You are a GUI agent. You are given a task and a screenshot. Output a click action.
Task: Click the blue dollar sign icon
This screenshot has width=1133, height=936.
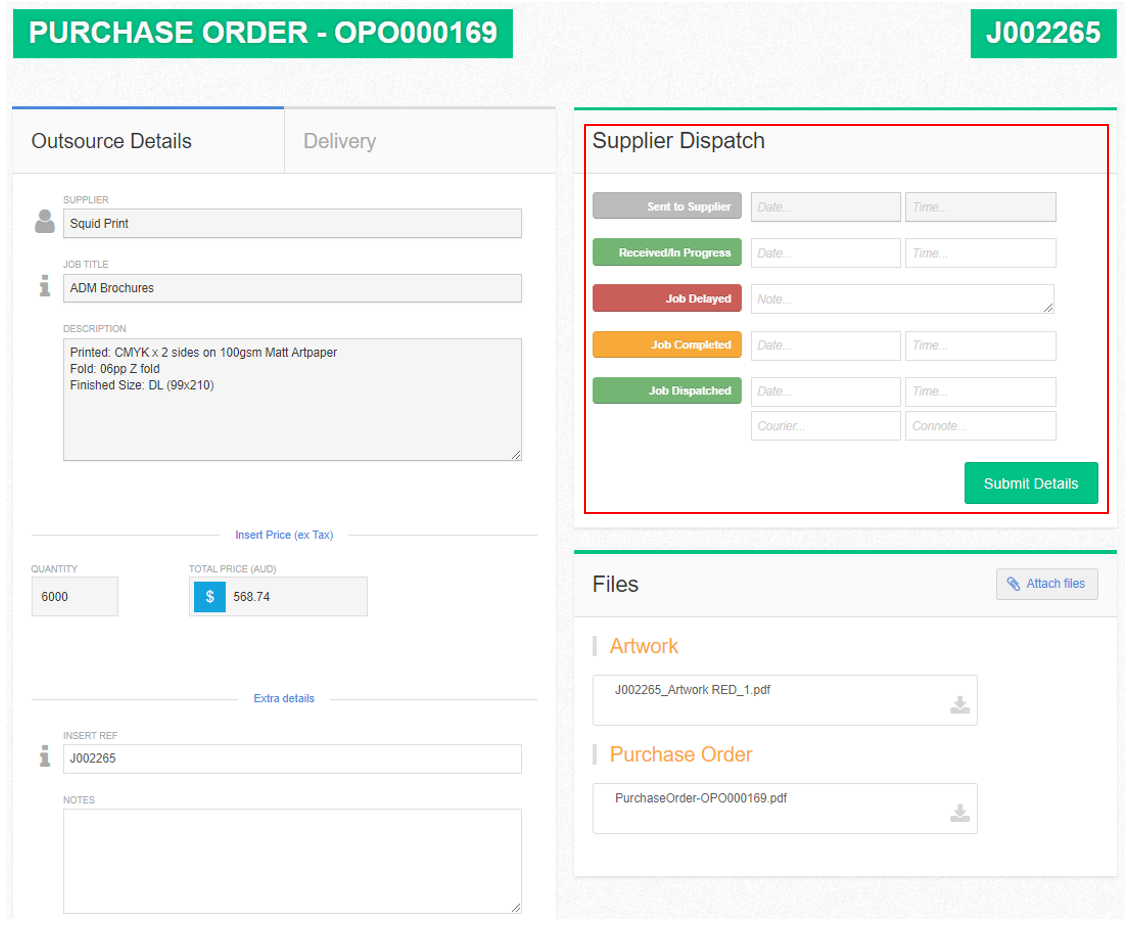click(x=210, y=597)
